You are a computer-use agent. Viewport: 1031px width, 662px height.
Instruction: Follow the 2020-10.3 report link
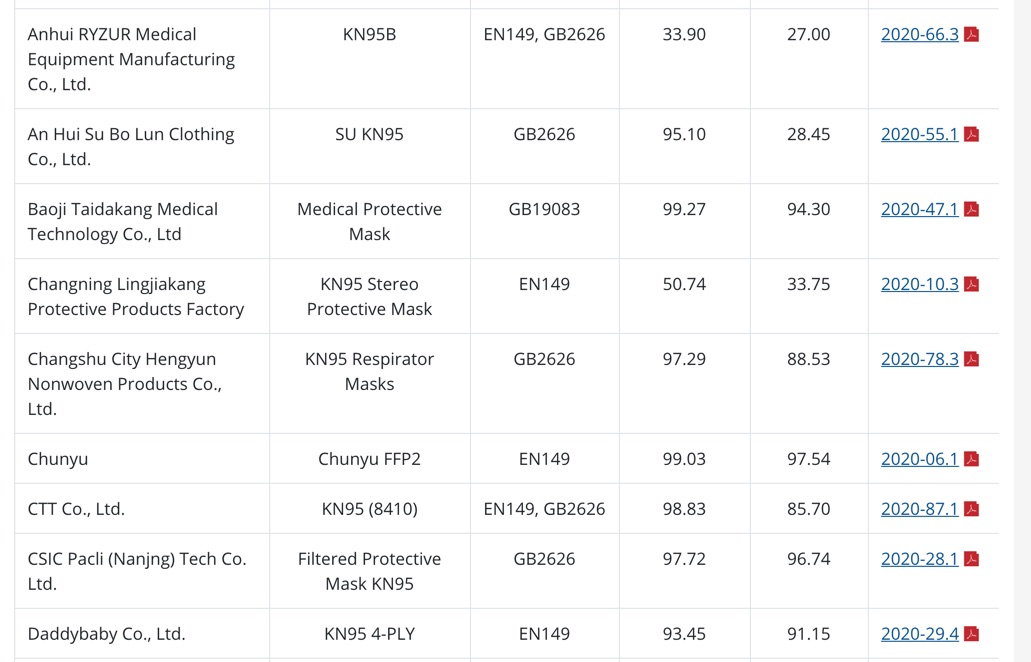point(920,284)
